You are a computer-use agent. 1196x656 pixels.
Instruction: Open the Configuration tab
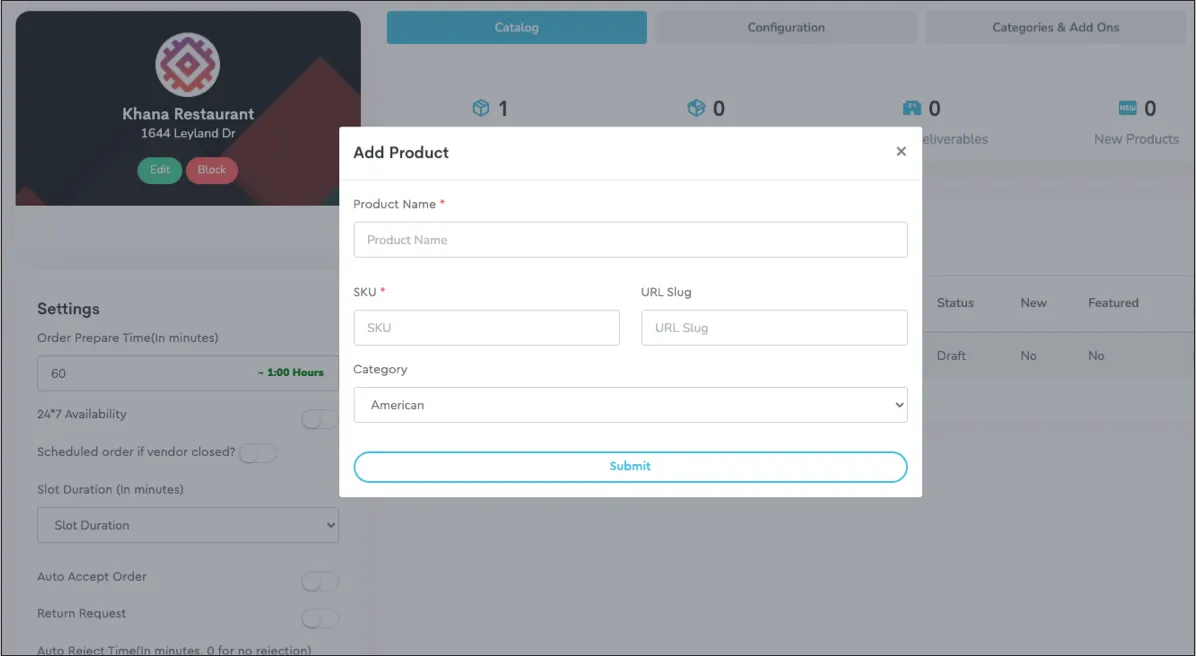(786, 28)
